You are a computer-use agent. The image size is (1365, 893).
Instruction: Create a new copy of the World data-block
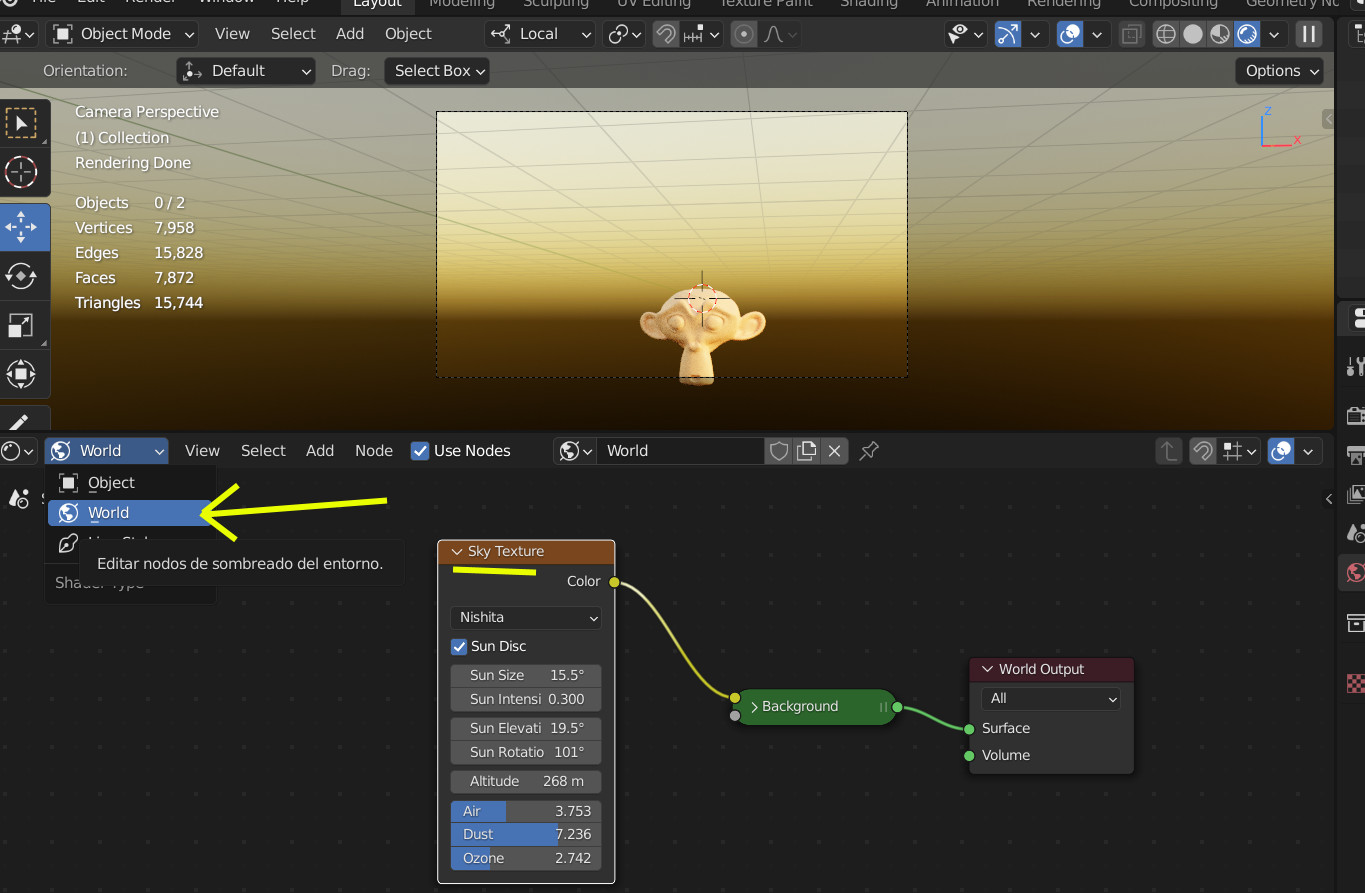806,451
